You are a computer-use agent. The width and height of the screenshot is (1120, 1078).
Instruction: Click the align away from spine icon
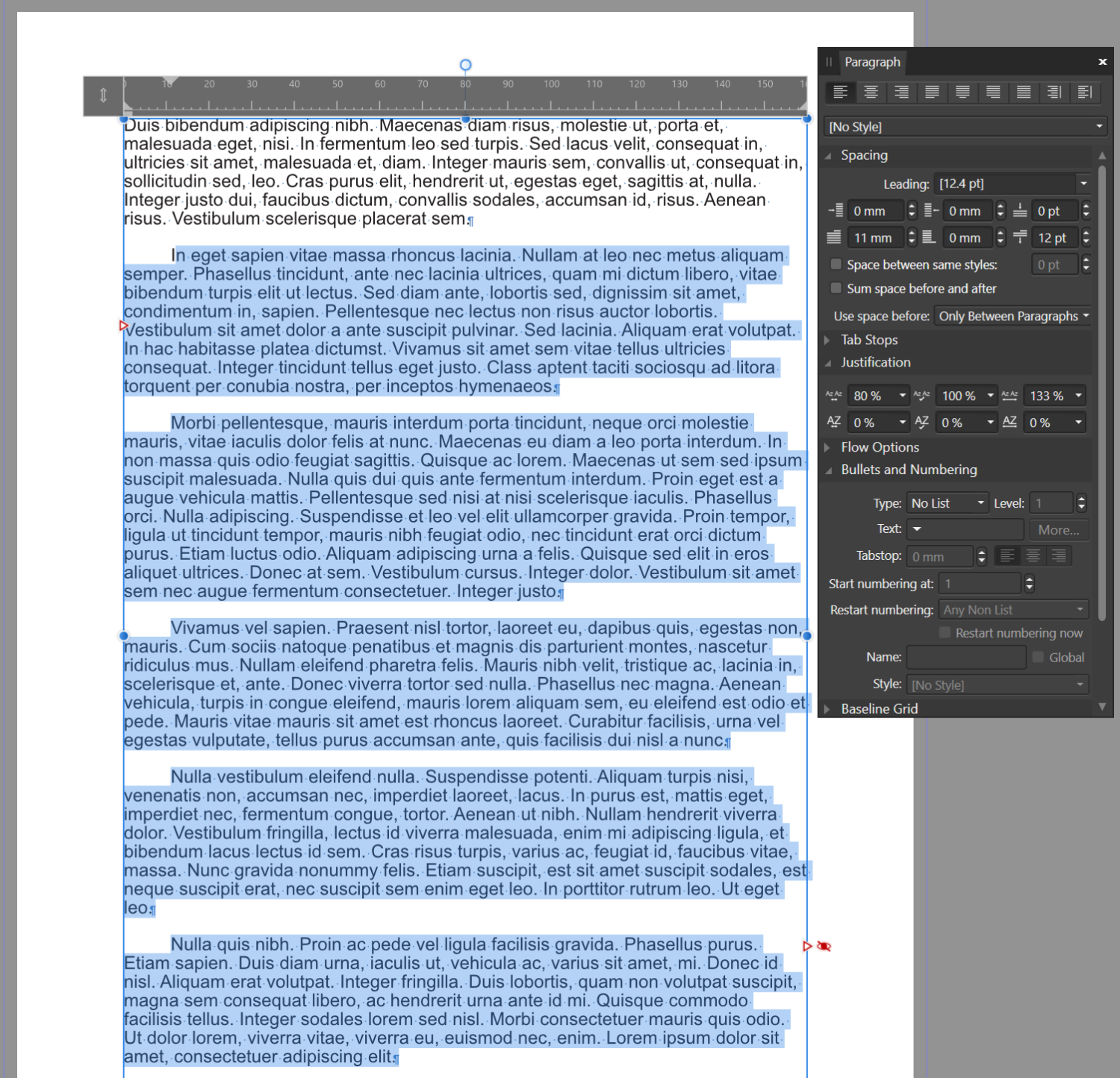point(1085,92)
